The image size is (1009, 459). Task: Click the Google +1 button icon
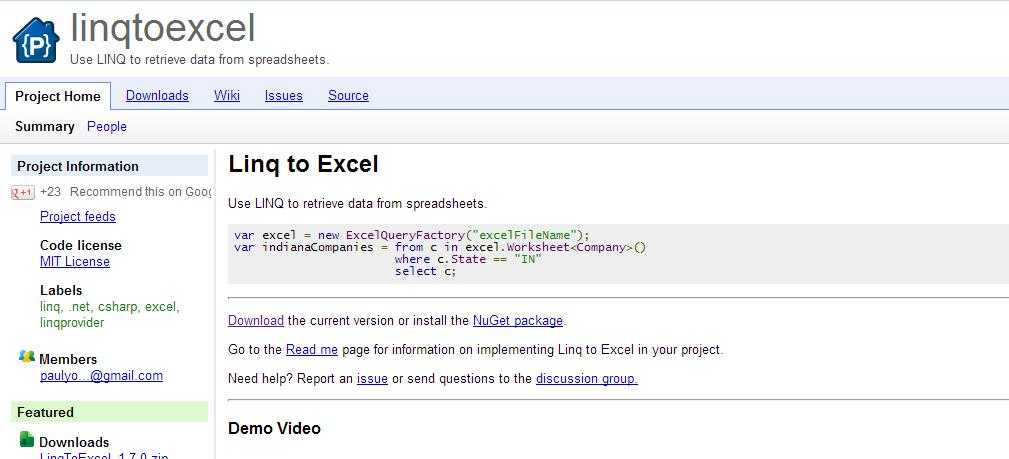click(23, 192)
